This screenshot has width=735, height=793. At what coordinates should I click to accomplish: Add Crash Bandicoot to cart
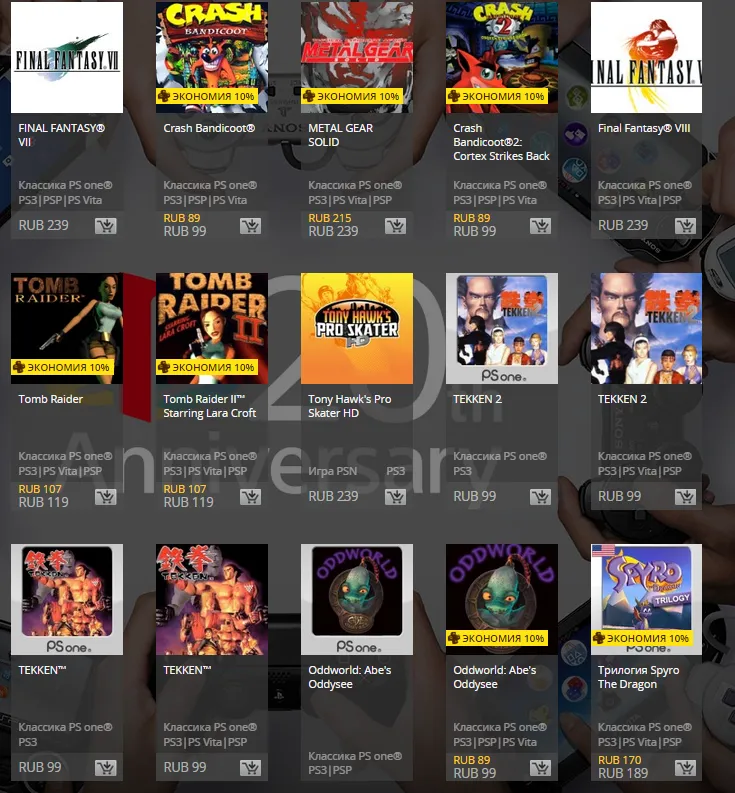[250, 226]
